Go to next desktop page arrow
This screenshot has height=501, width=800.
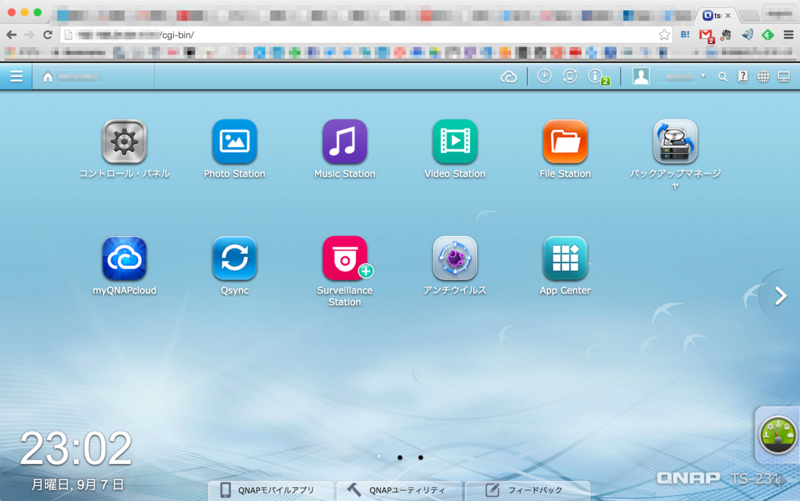(x=781, y=296)
